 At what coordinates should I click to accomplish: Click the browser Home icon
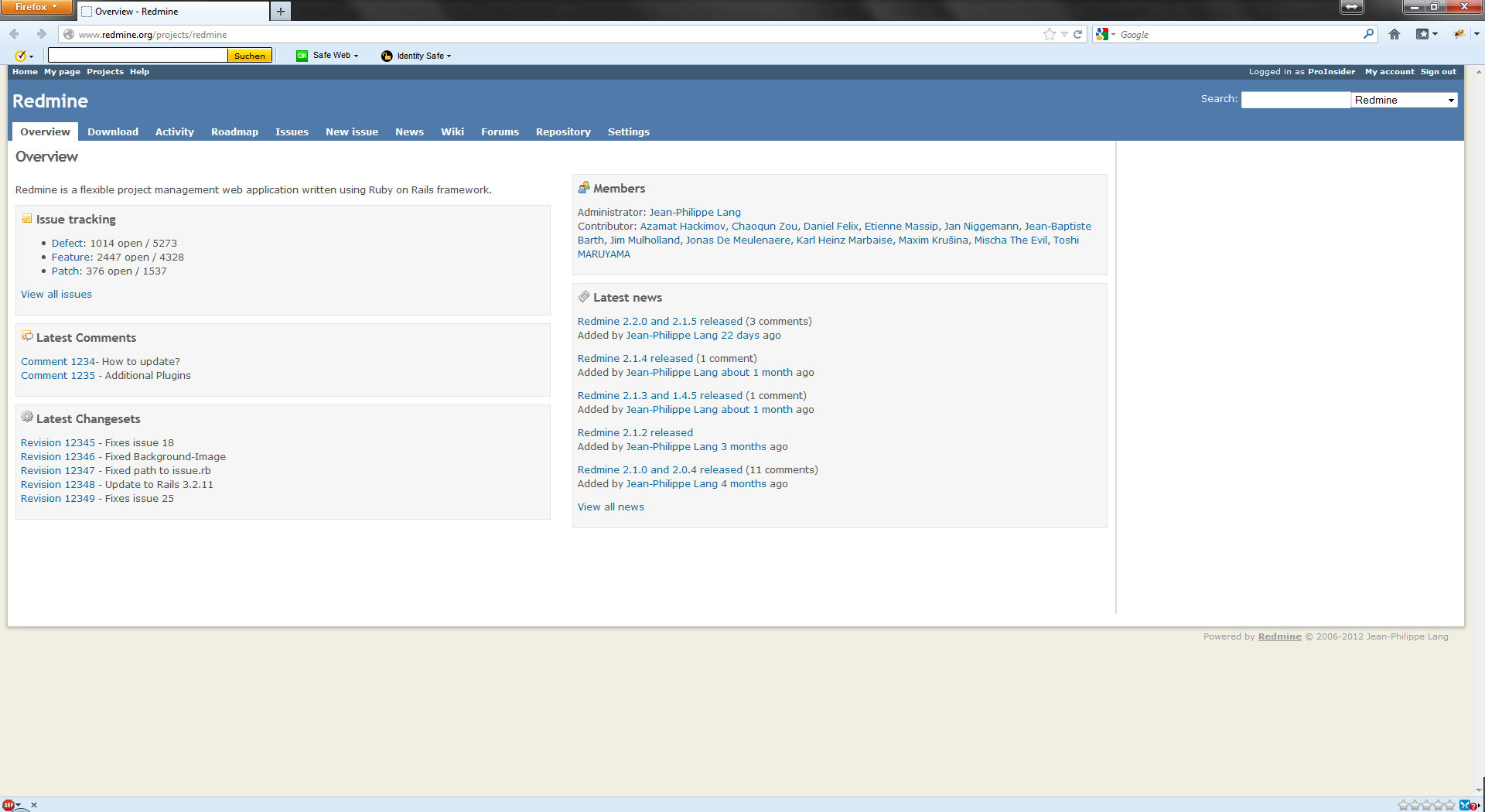[x=1395, y=34]
